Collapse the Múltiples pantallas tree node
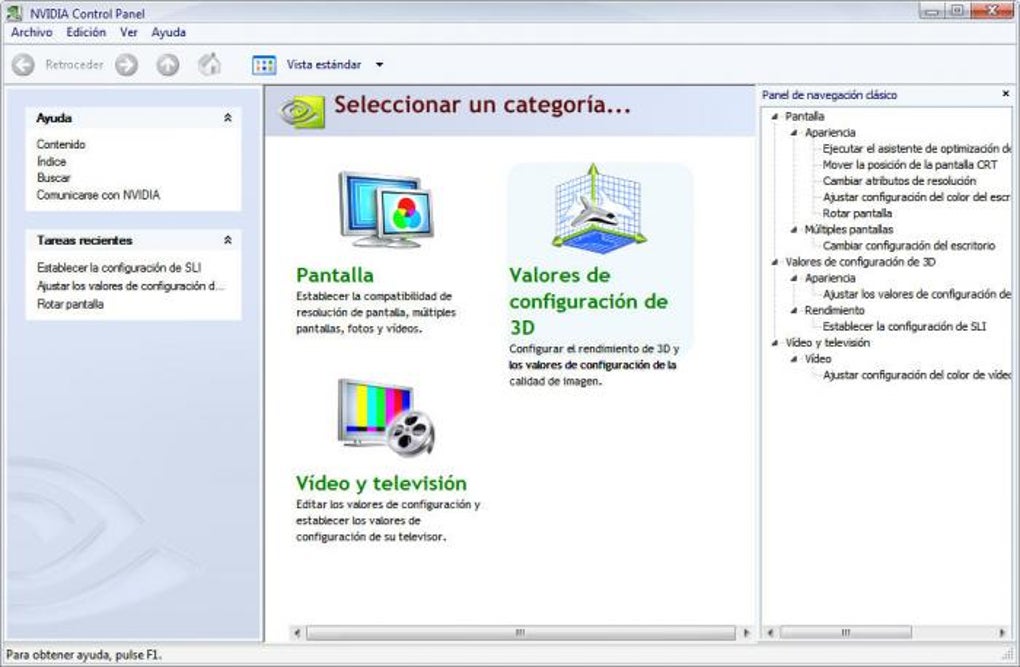Screen dimensions: 1020x667 click(x=794, y=230)
